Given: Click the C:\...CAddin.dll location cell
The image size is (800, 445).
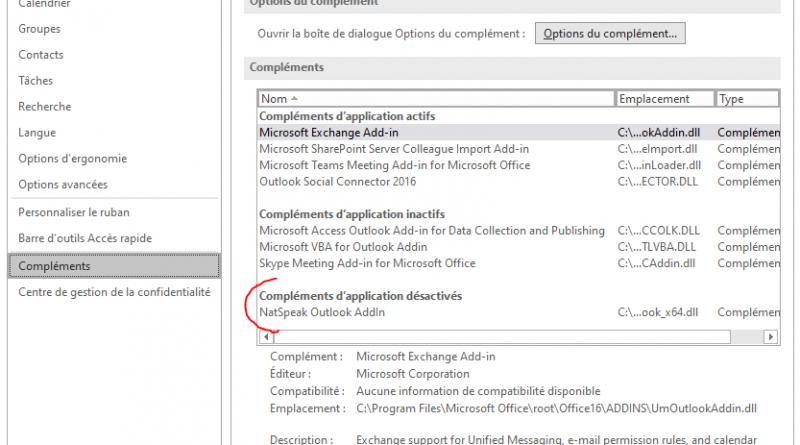Looking at the screenshot, I should pyautogui.click(x=657, y=263).
